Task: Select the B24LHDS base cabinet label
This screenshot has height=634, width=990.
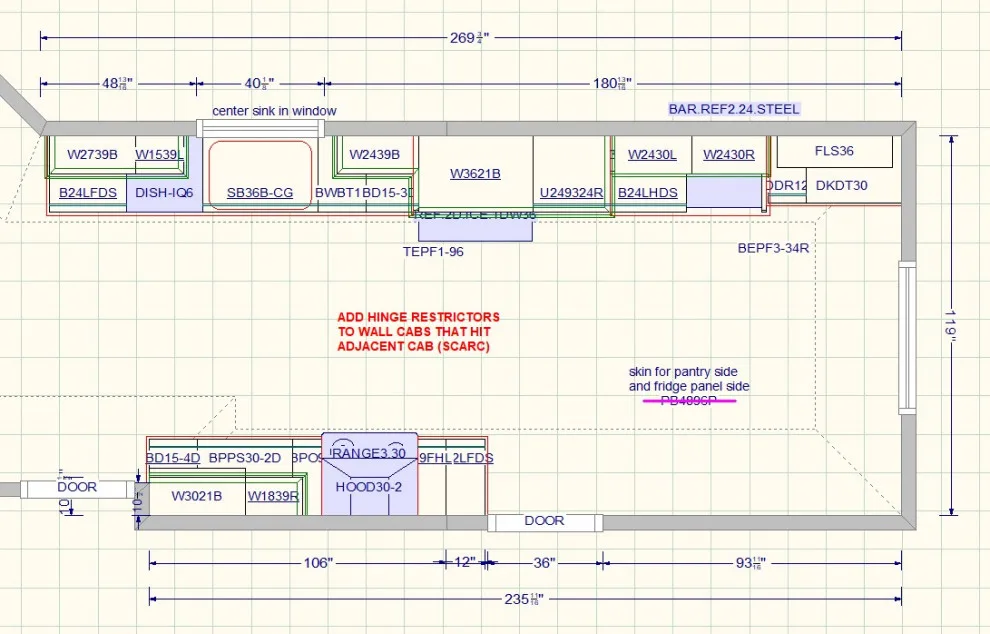Action: coord(648,193)
